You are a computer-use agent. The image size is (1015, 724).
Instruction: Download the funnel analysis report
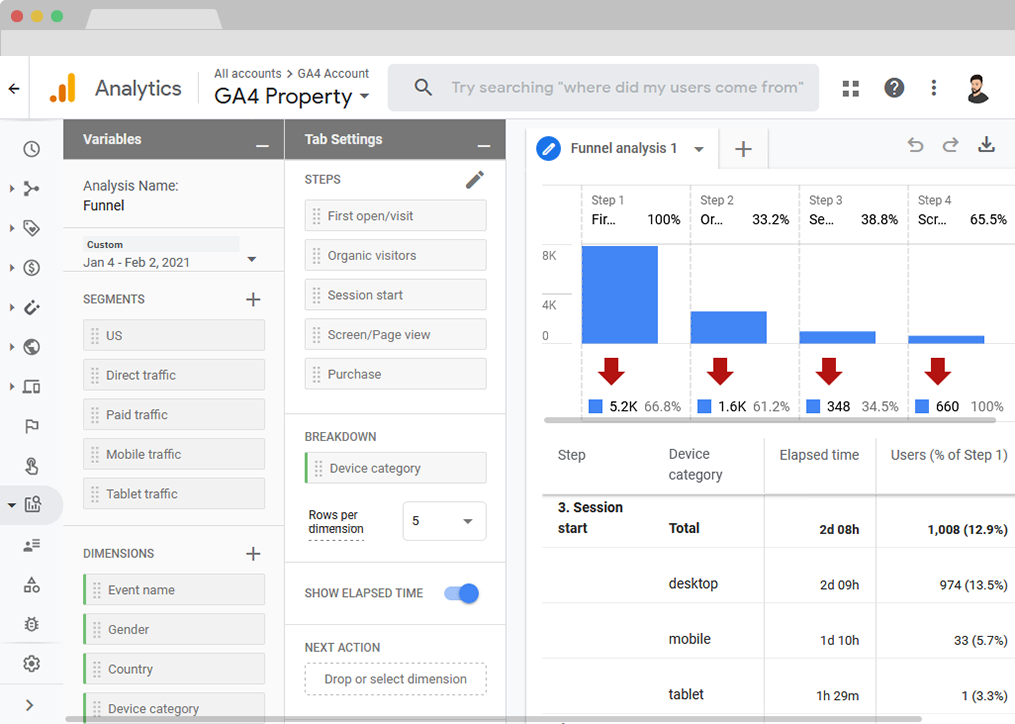point(986,145)
